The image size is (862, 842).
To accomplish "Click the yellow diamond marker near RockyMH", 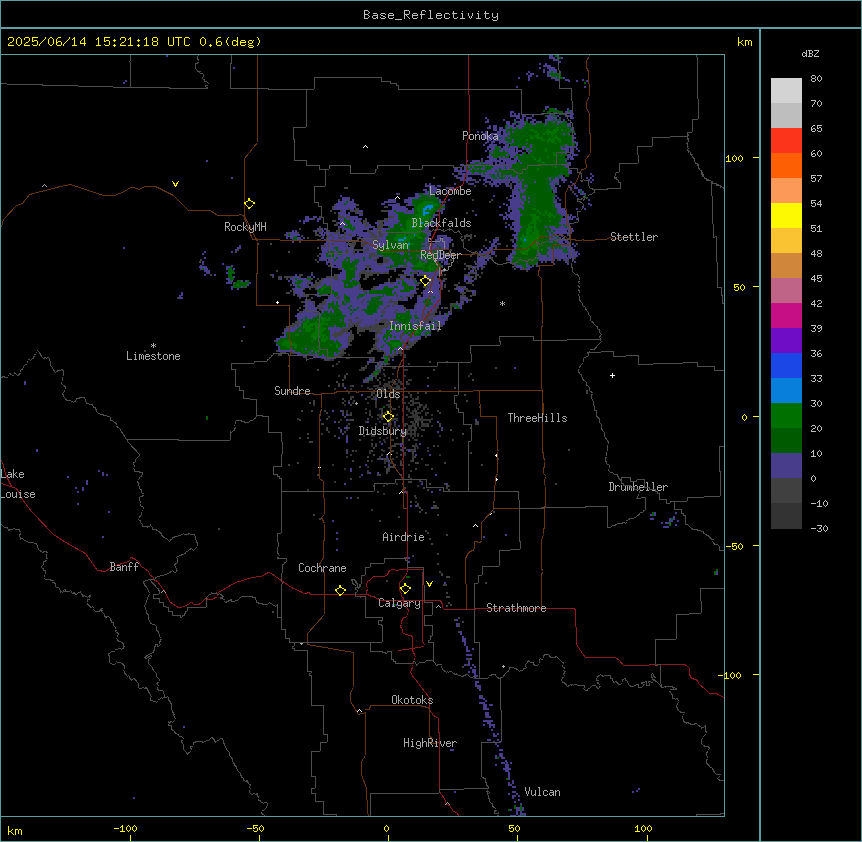I will tap(250, 204).
